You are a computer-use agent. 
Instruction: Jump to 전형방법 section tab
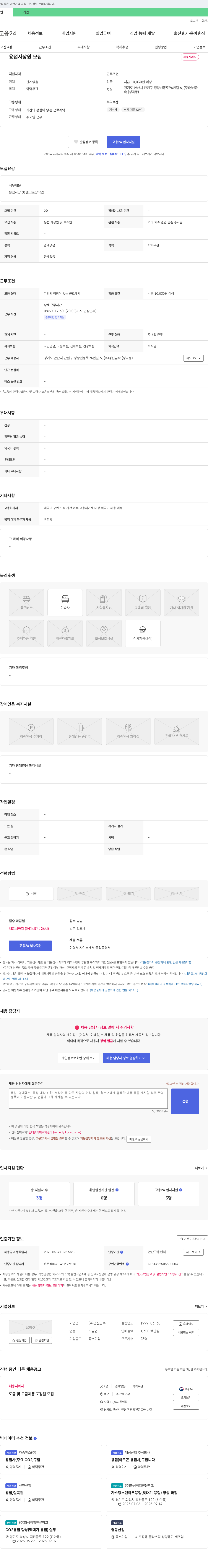[x=161, y=47]
